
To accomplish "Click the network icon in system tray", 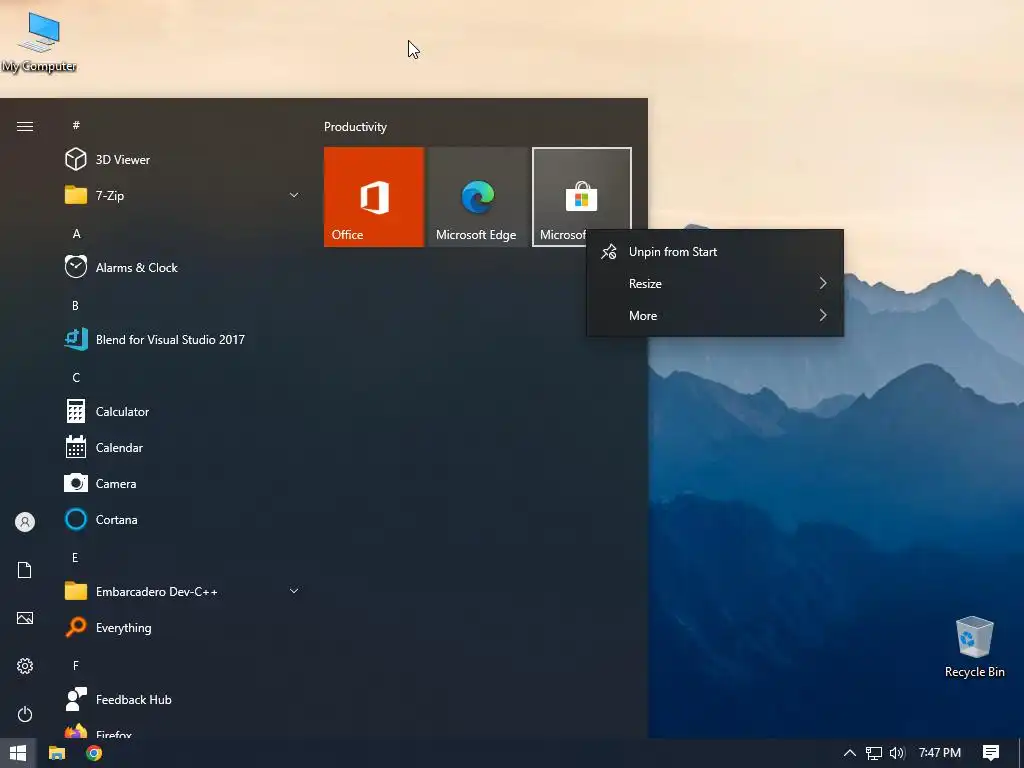I will pos(873,753).
